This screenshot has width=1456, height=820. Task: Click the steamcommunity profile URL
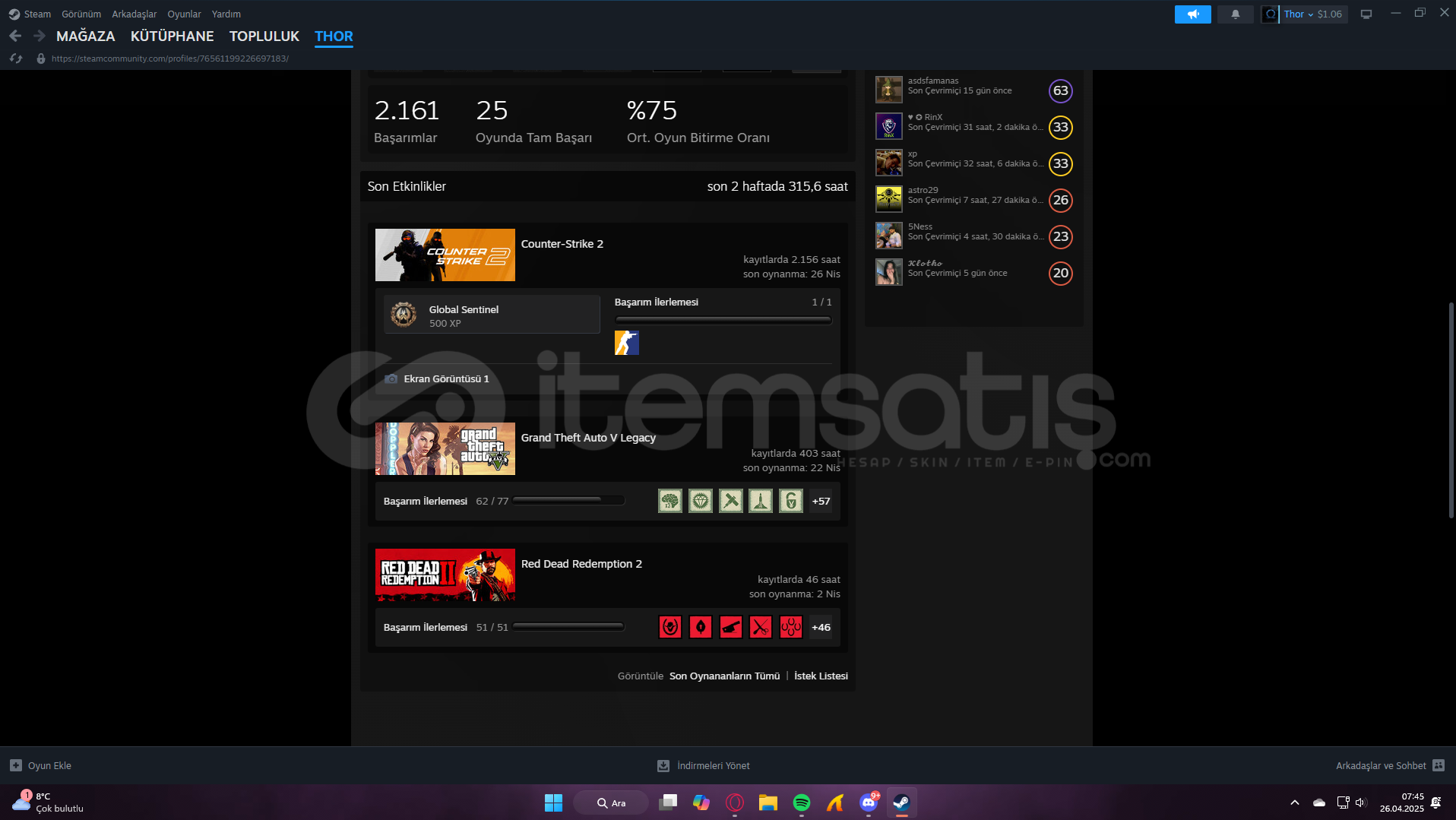[x=170, y=59]
